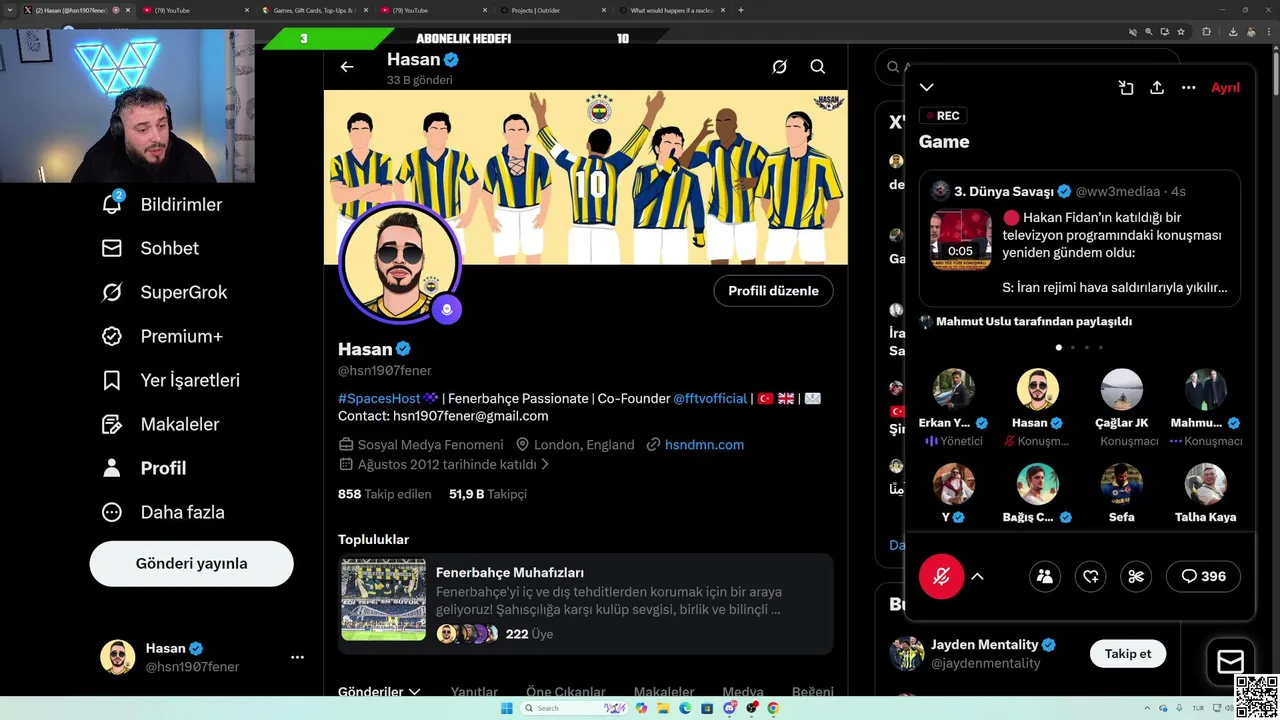
Task: Play the 0:05 video thumbnail in shared post
Action: point(961,240)
